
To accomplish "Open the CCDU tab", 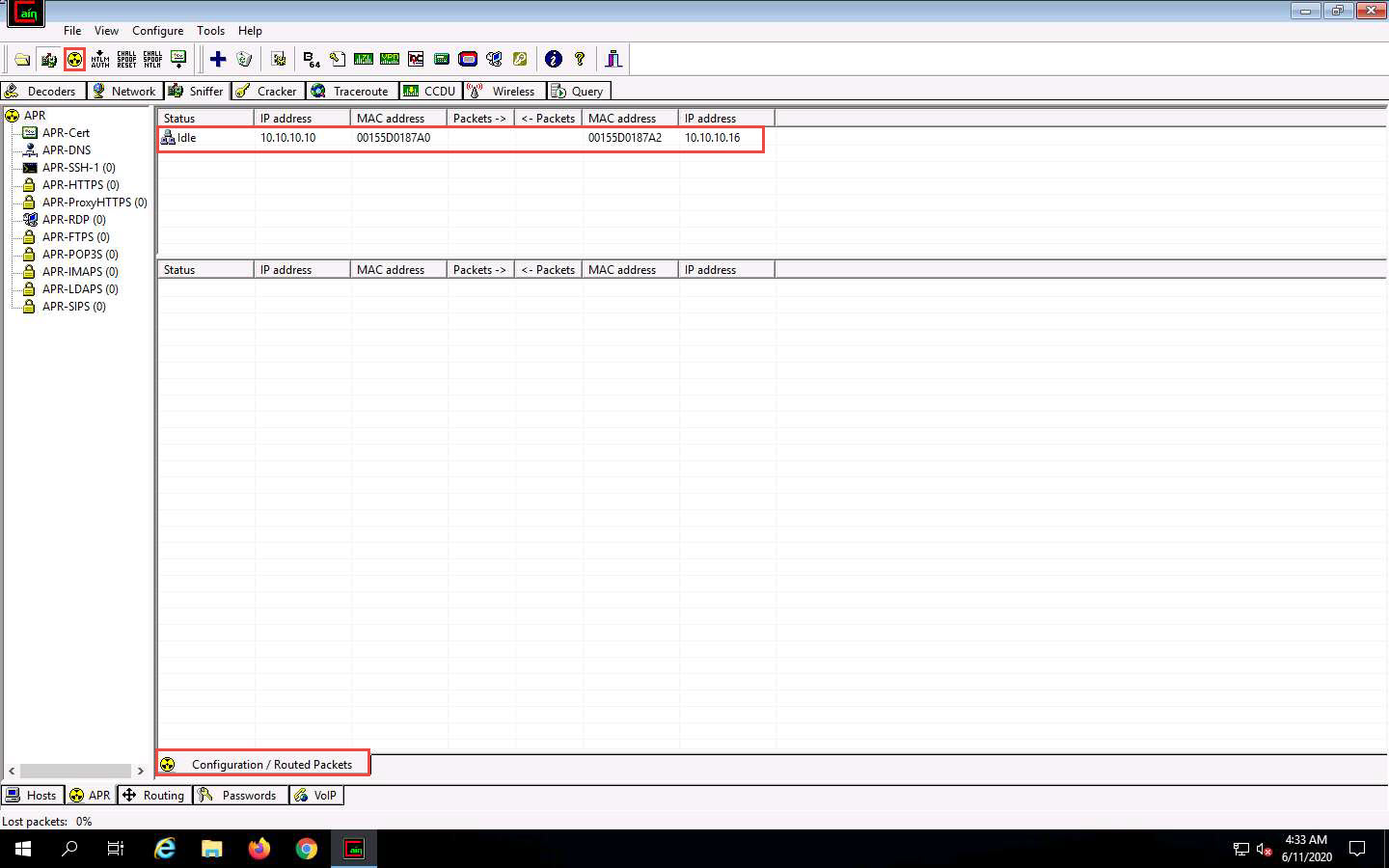I will (x=430, y=91).
